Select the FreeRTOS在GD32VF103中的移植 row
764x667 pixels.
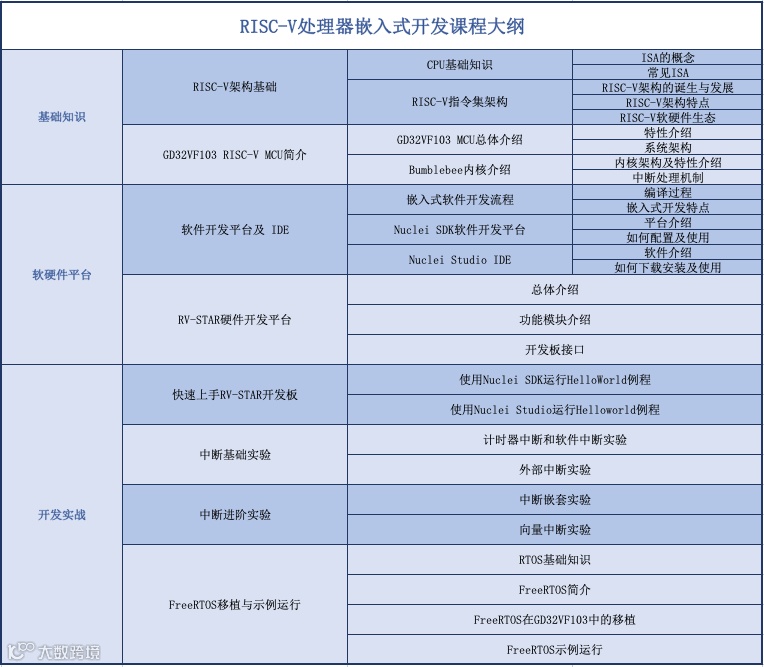tap(554, 620)
